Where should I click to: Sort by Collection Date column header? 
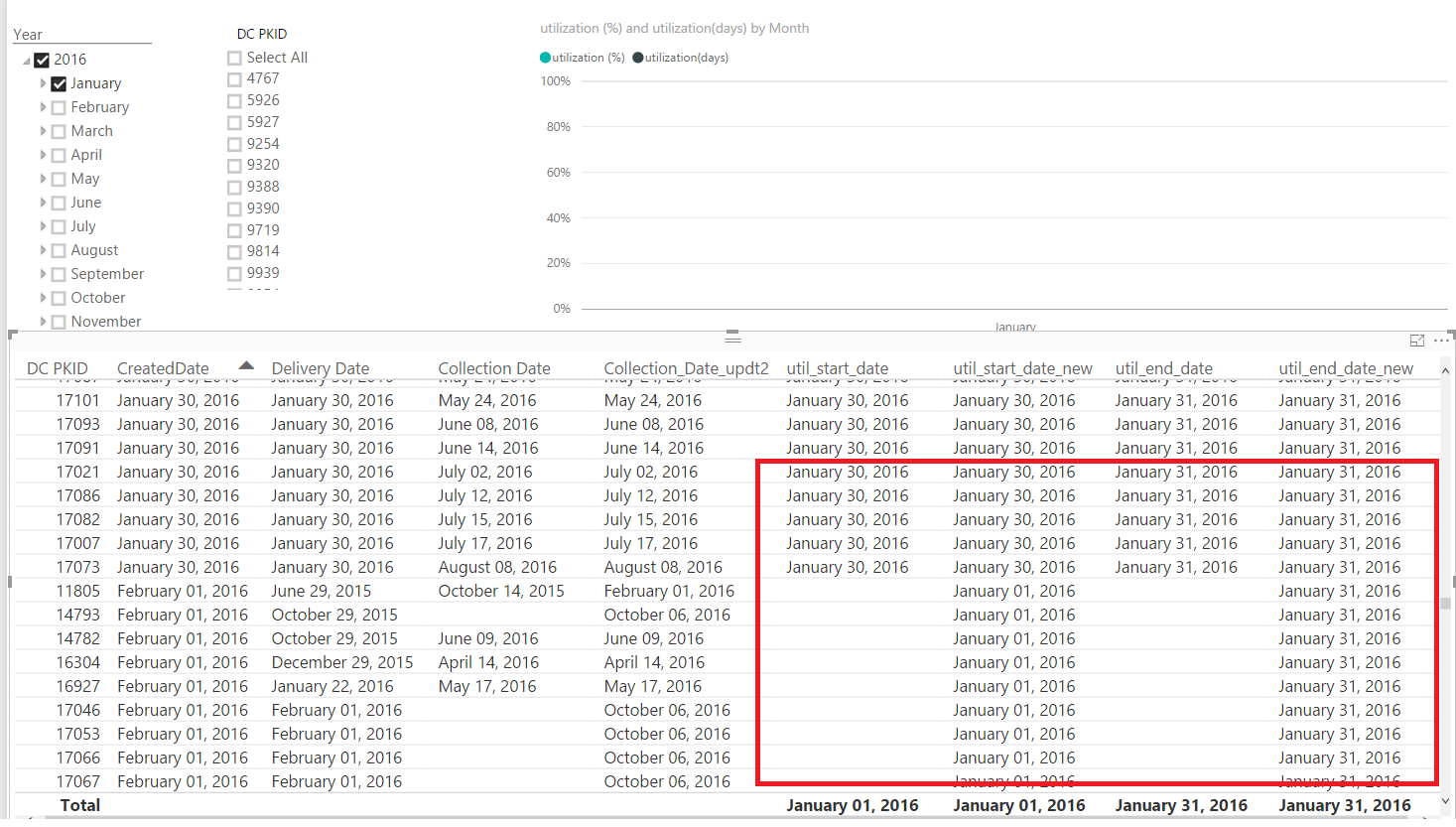pyautogui.click(x=494, y=368)
